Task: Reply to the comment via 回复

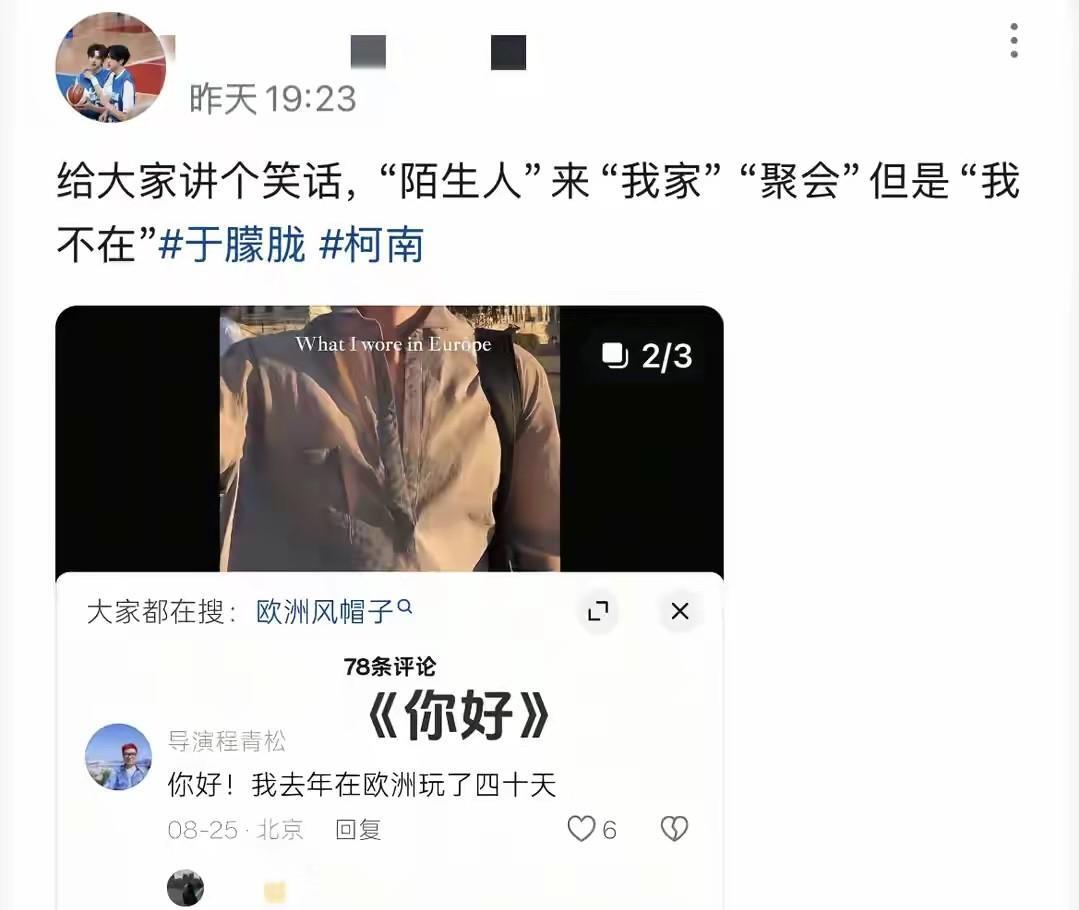Action: (x=358, y=829)
